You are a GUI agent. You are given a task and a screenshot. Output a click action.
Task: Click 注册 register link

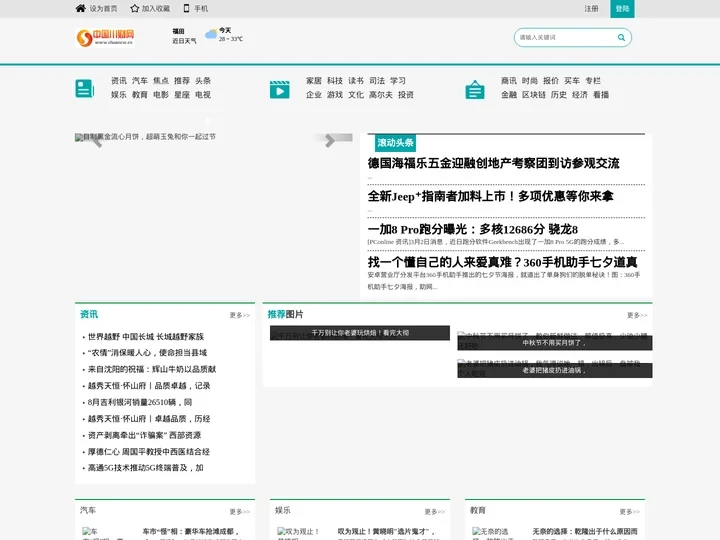coord(591,9)
